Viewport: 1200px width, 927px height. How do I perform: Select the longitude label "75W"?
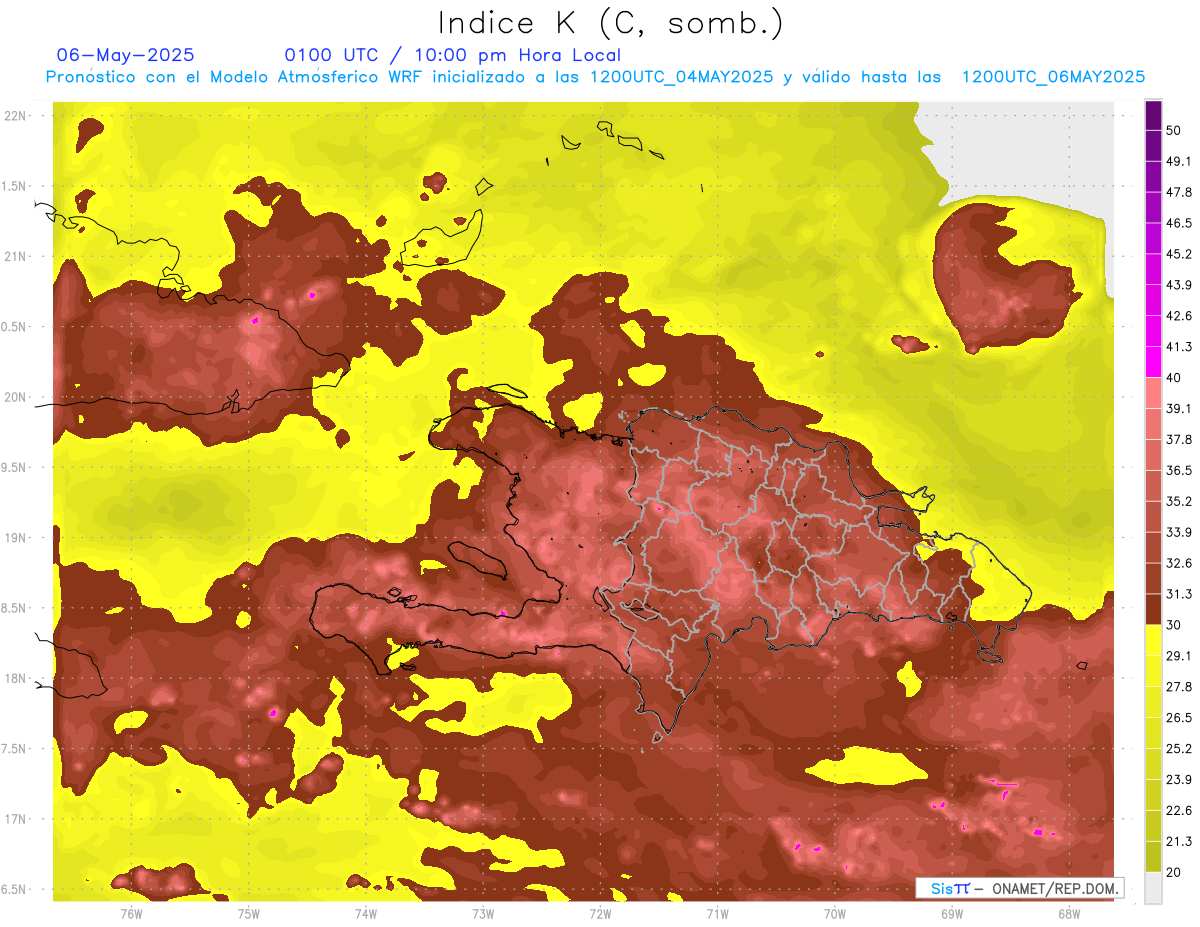coord(249,914)
